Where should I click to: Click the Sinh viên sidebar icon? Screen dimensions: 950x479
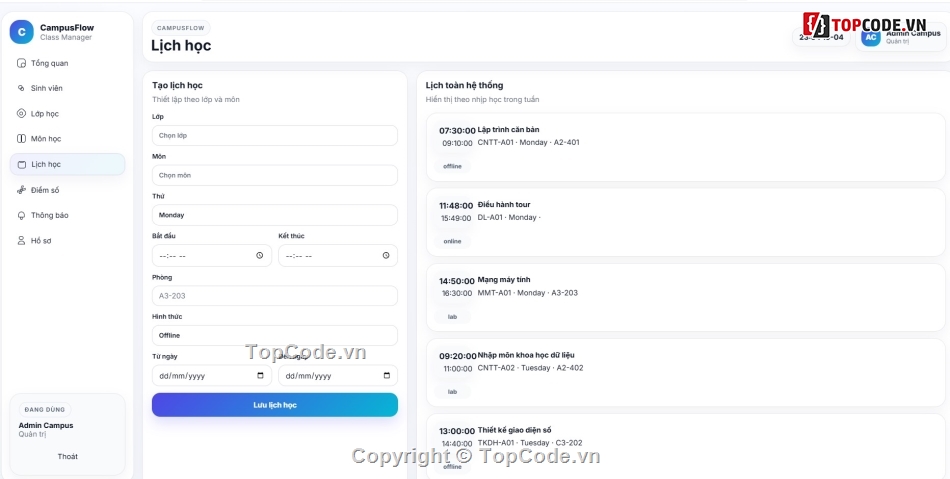pos(21,88)
